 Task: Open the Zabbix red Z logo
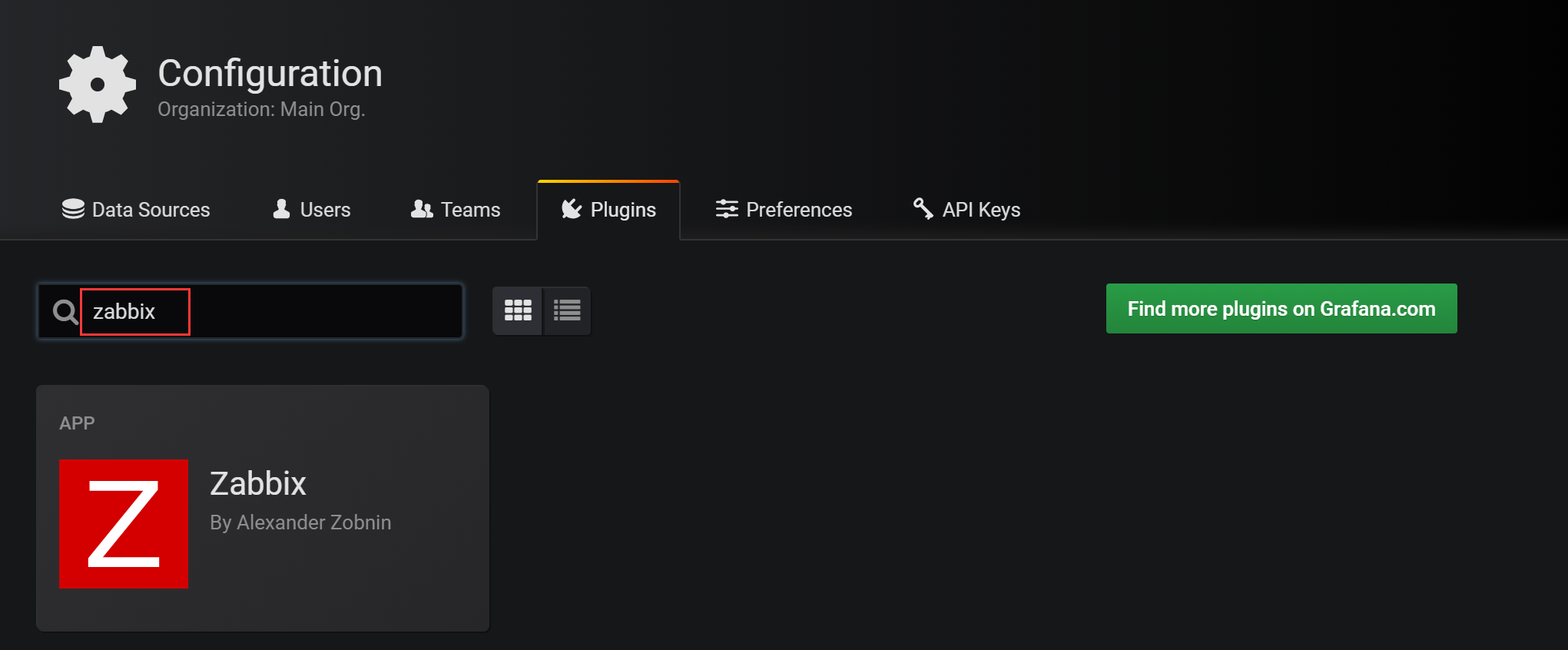(124, 524)
